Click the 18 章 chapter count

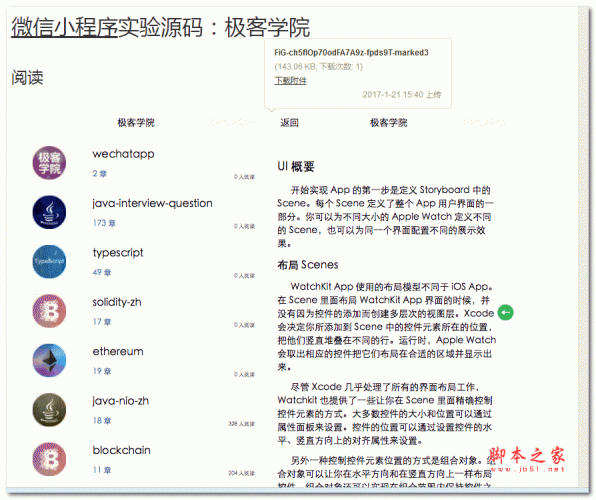click(x=102, y=421)
